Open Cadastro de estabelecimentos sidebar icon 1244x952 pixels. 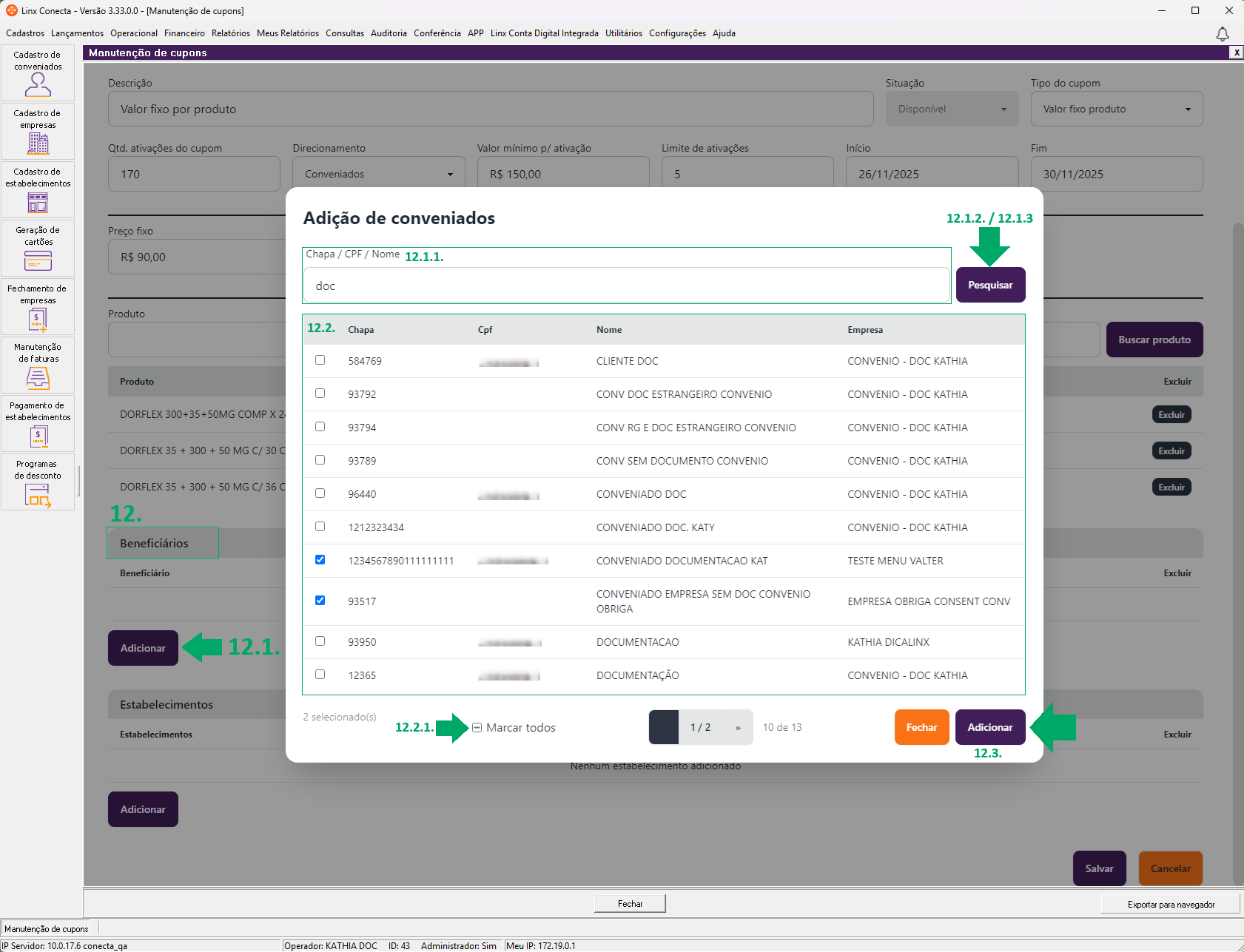(38, 190)
